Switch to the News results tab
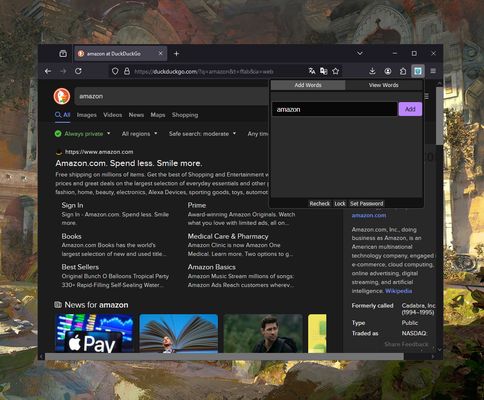This screenshot has width=484, height=400. pos(136,115)
